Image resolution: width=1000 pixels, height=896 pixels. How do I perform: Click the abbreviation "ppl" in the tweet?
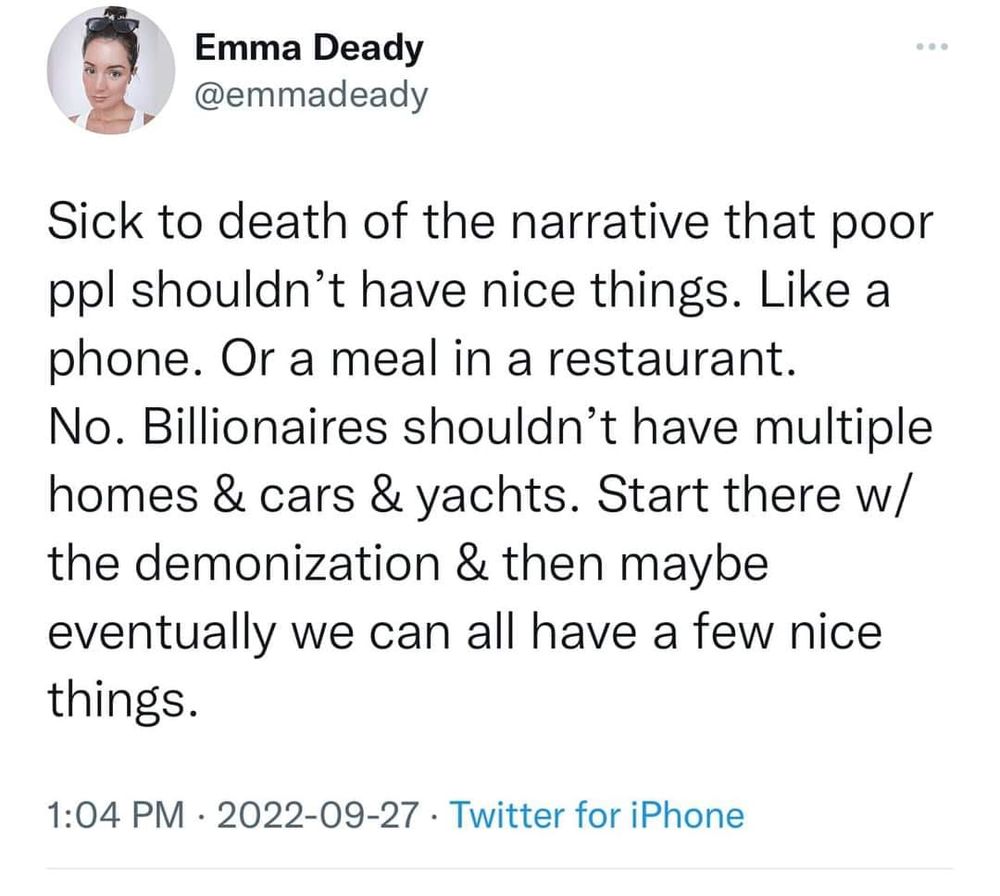coord(83,293)
